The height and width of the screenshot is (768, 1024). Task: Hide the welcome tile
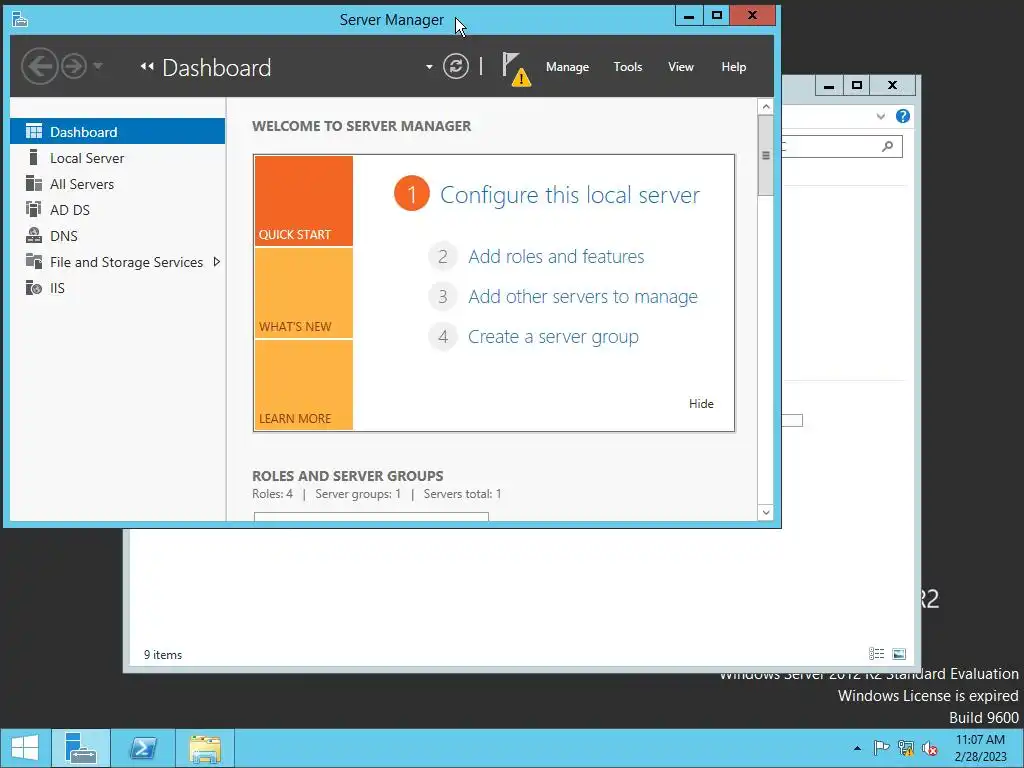[x=701, y=404]
